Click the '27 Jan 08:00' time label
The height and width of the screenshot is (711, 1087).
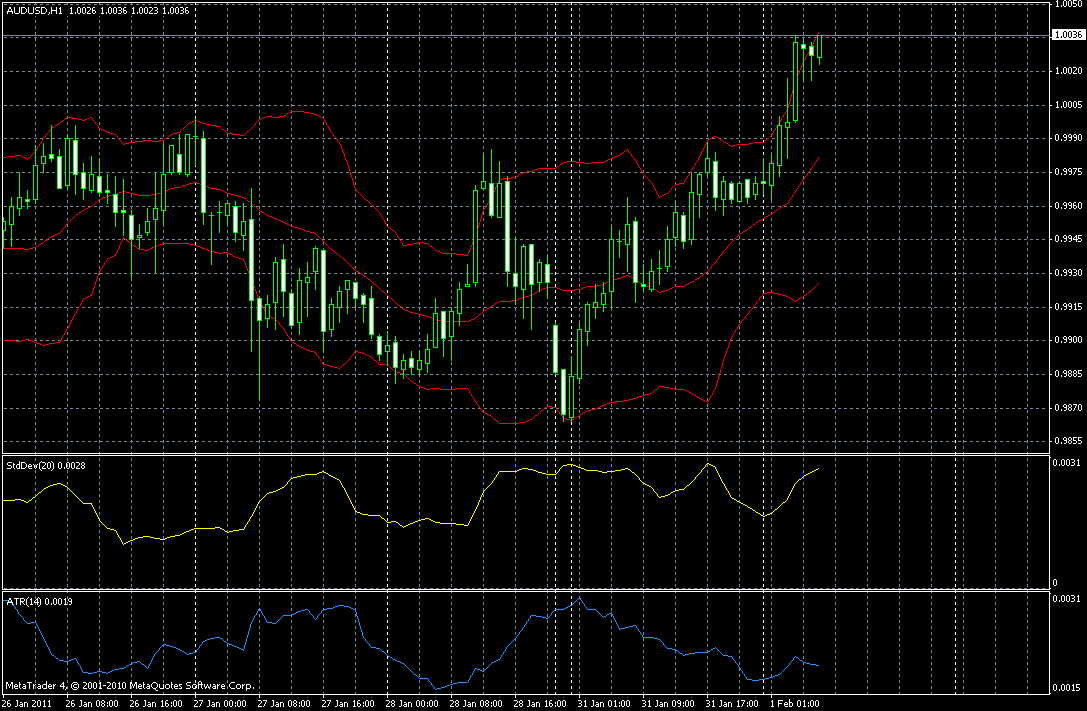tap(284, 704)
